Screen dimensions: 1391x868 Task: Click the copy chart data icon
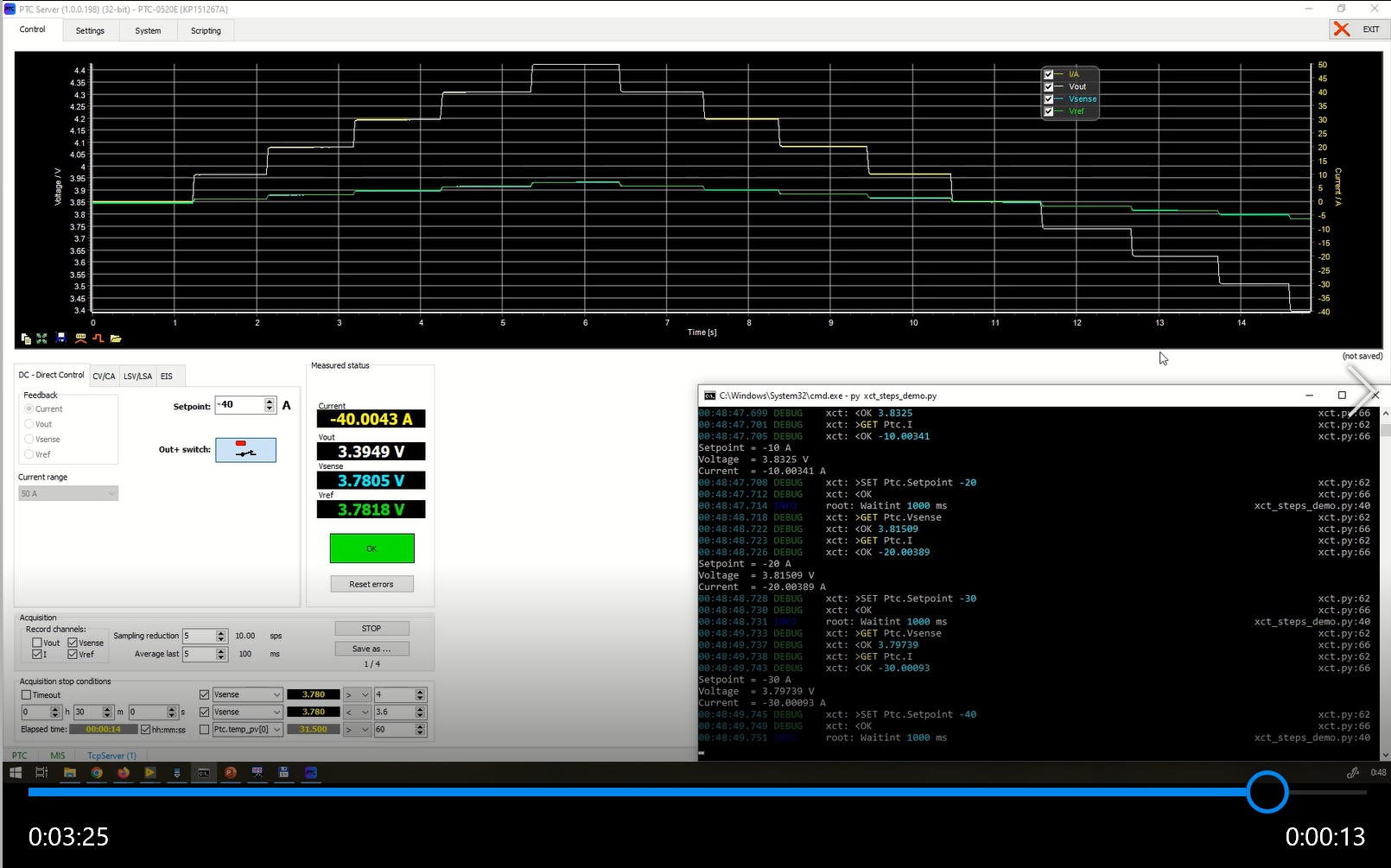[26, 339]
